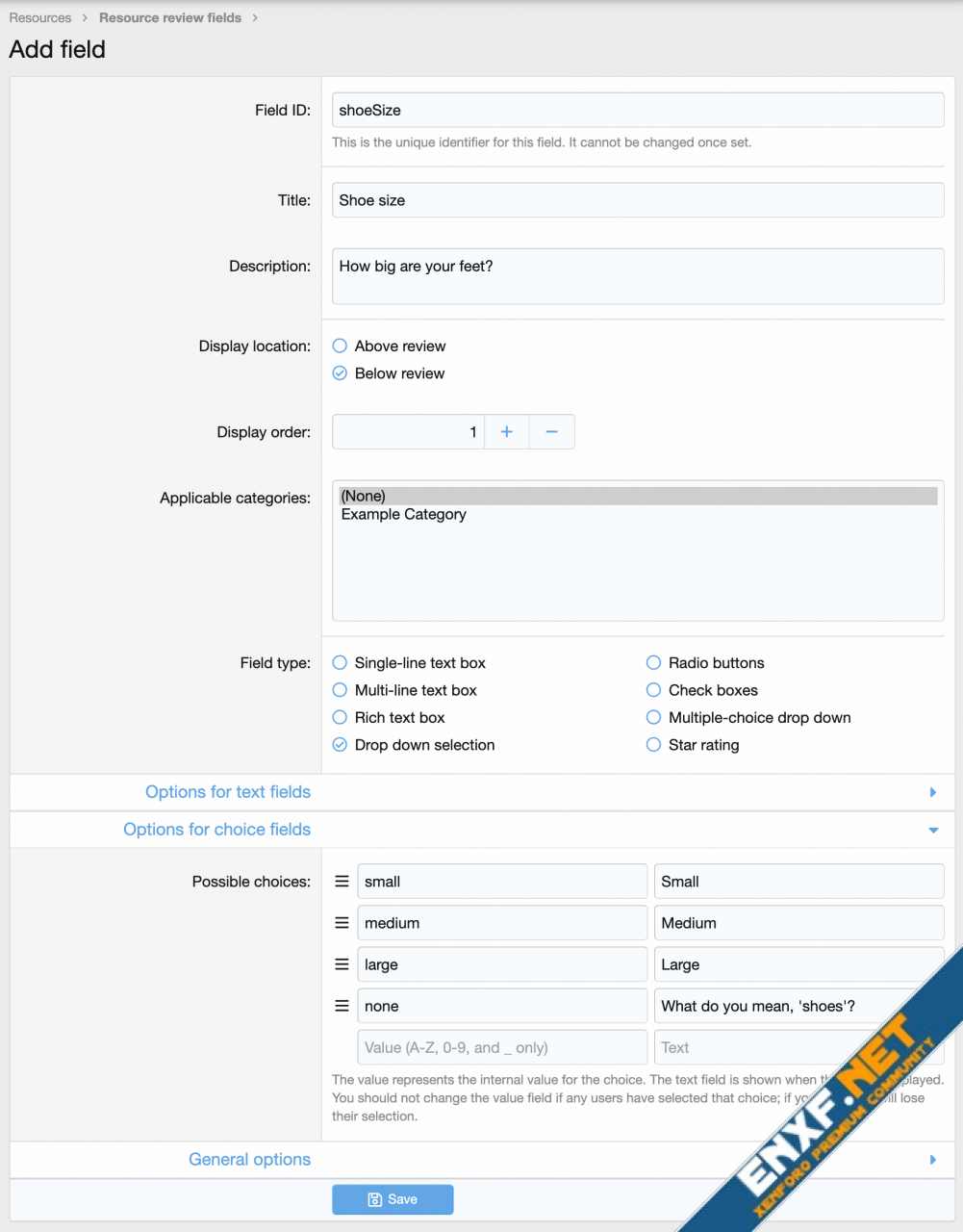Click the minus icon on display order stepper
963x1232 pixels.
point(551,431)
